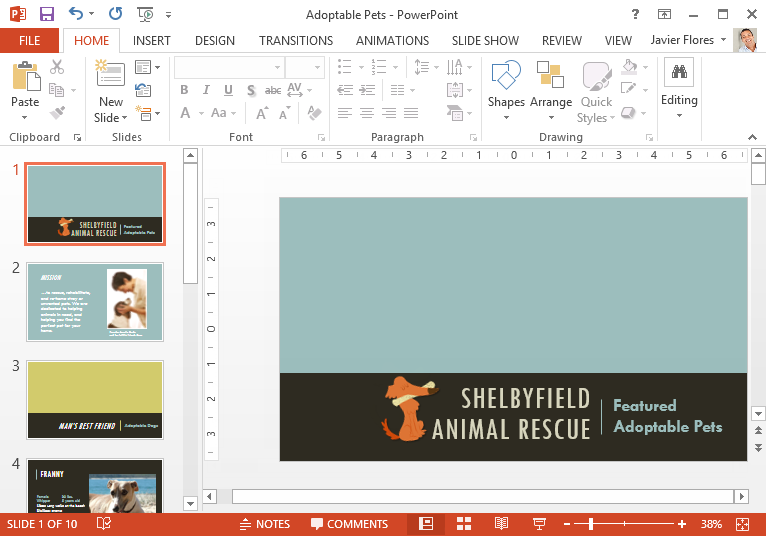Open the Editing dropdown

click(x=679, y=90)
